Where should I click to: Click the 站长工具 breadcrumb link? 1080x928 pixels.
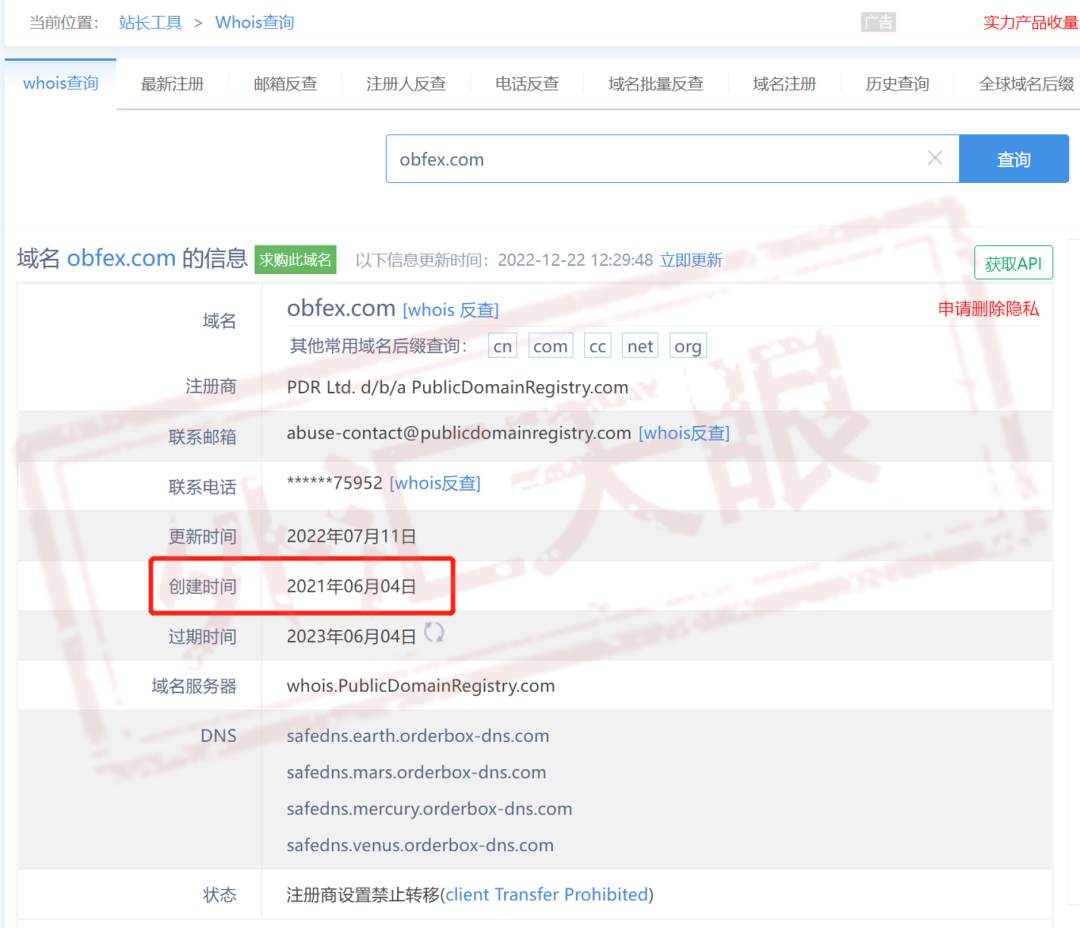(x=150, y=23)
